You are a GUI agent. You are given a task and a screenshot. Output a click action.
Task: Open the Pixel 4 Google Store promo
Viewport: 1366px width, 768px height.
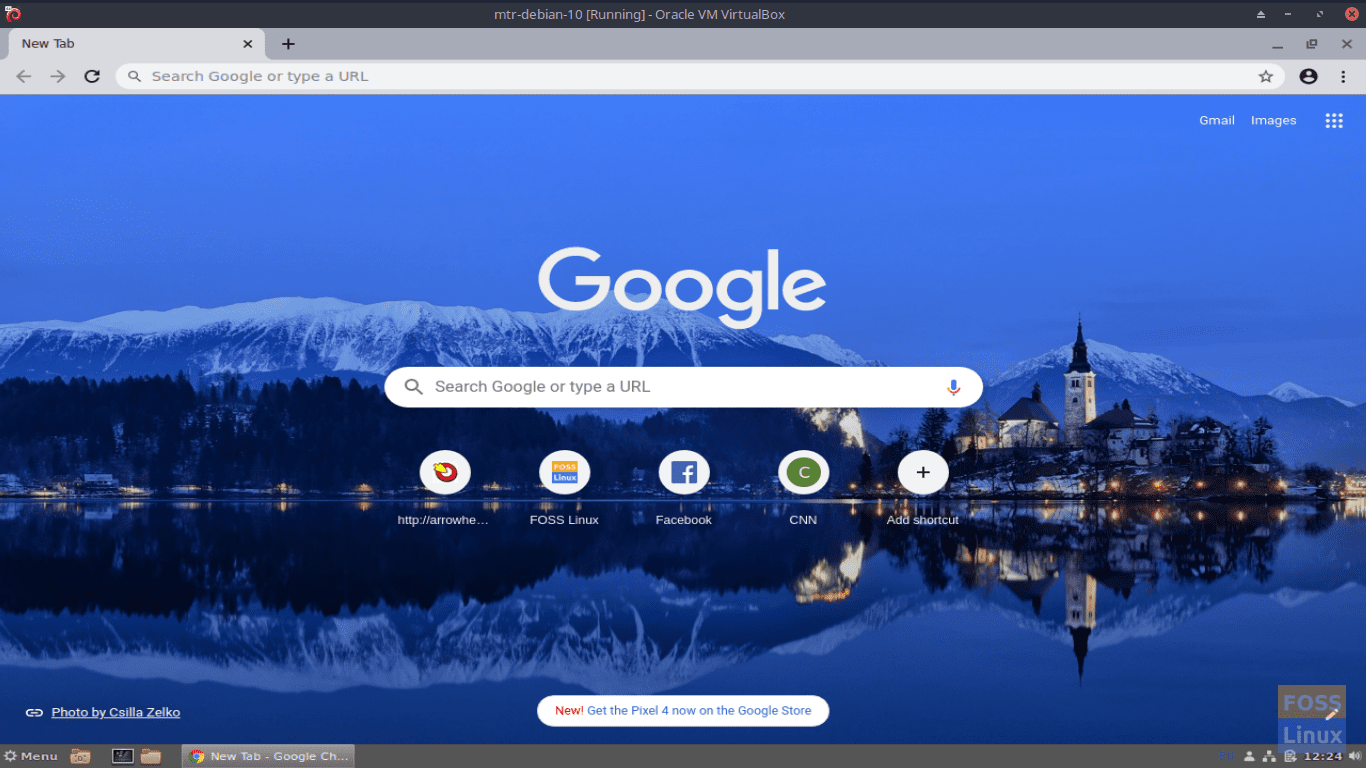click(x=683, y=711)
